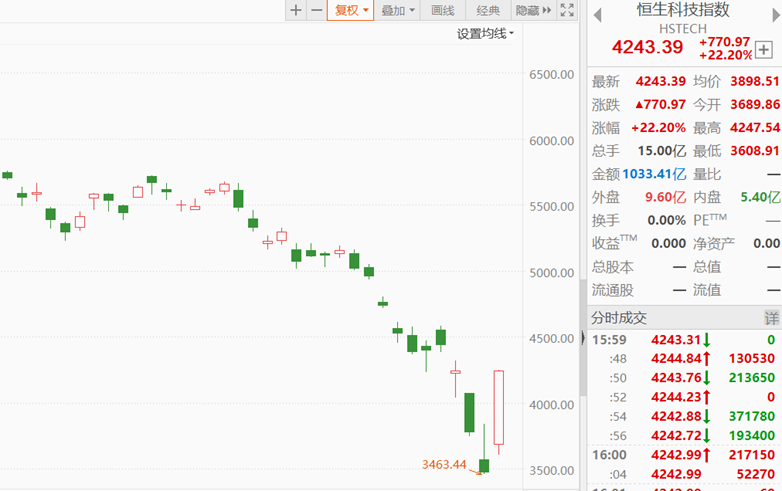
Task: Click the 均价 value 3898.51
Action: [755, 81]
